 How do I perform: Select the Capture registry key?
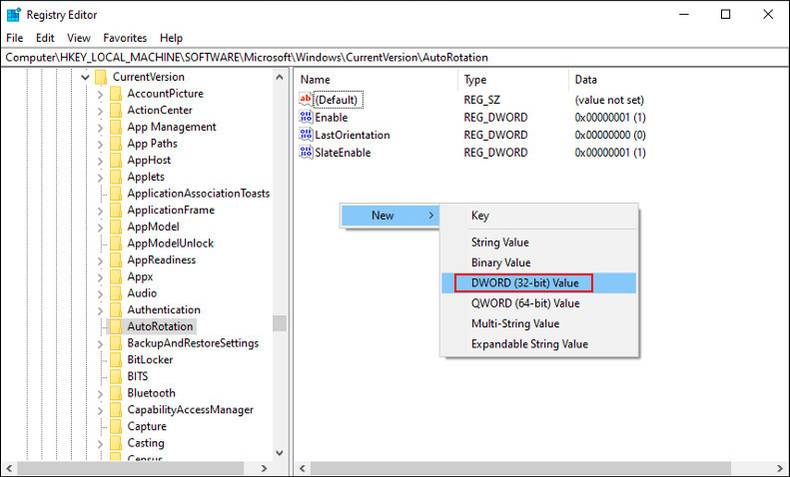147,426
